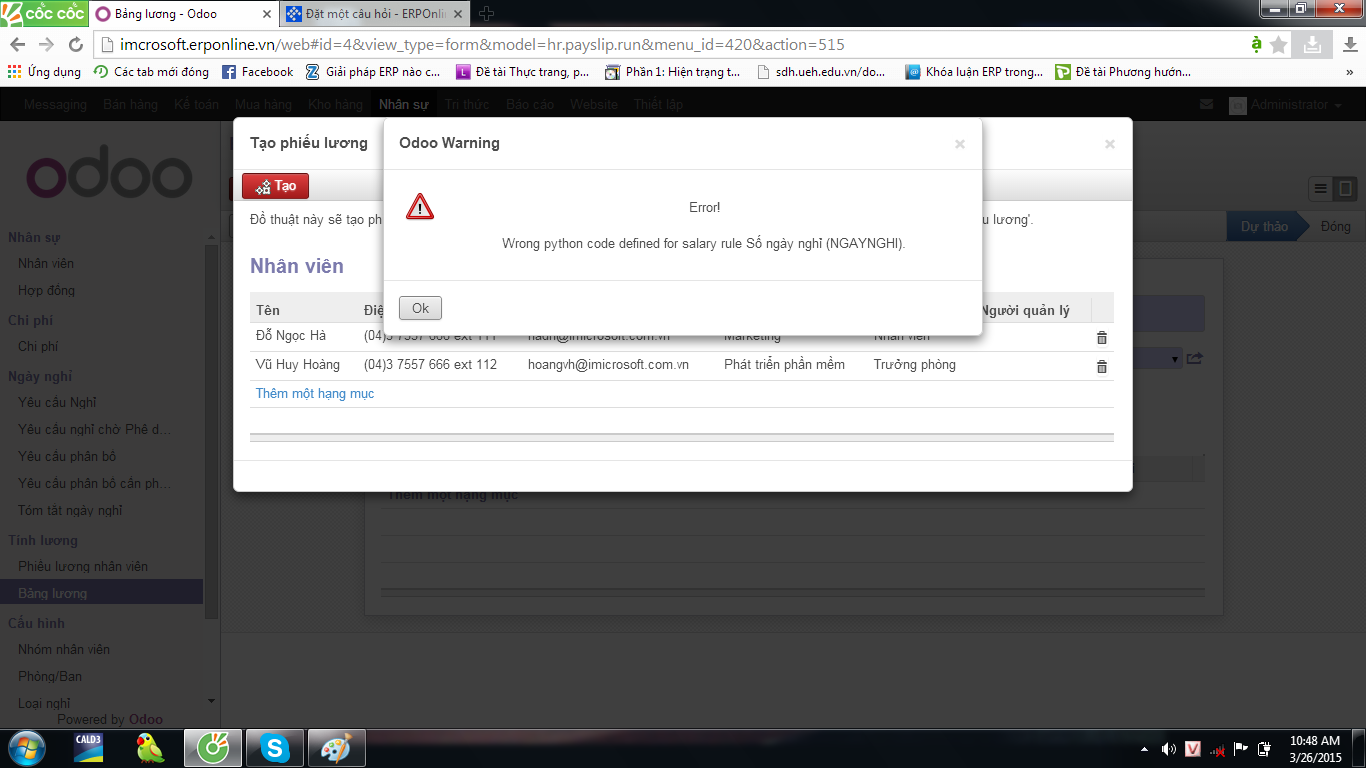Open Yêu cầu Nghỉ in the sidebar
This screenshot has height=768, width=1366.
click(57, 402)
